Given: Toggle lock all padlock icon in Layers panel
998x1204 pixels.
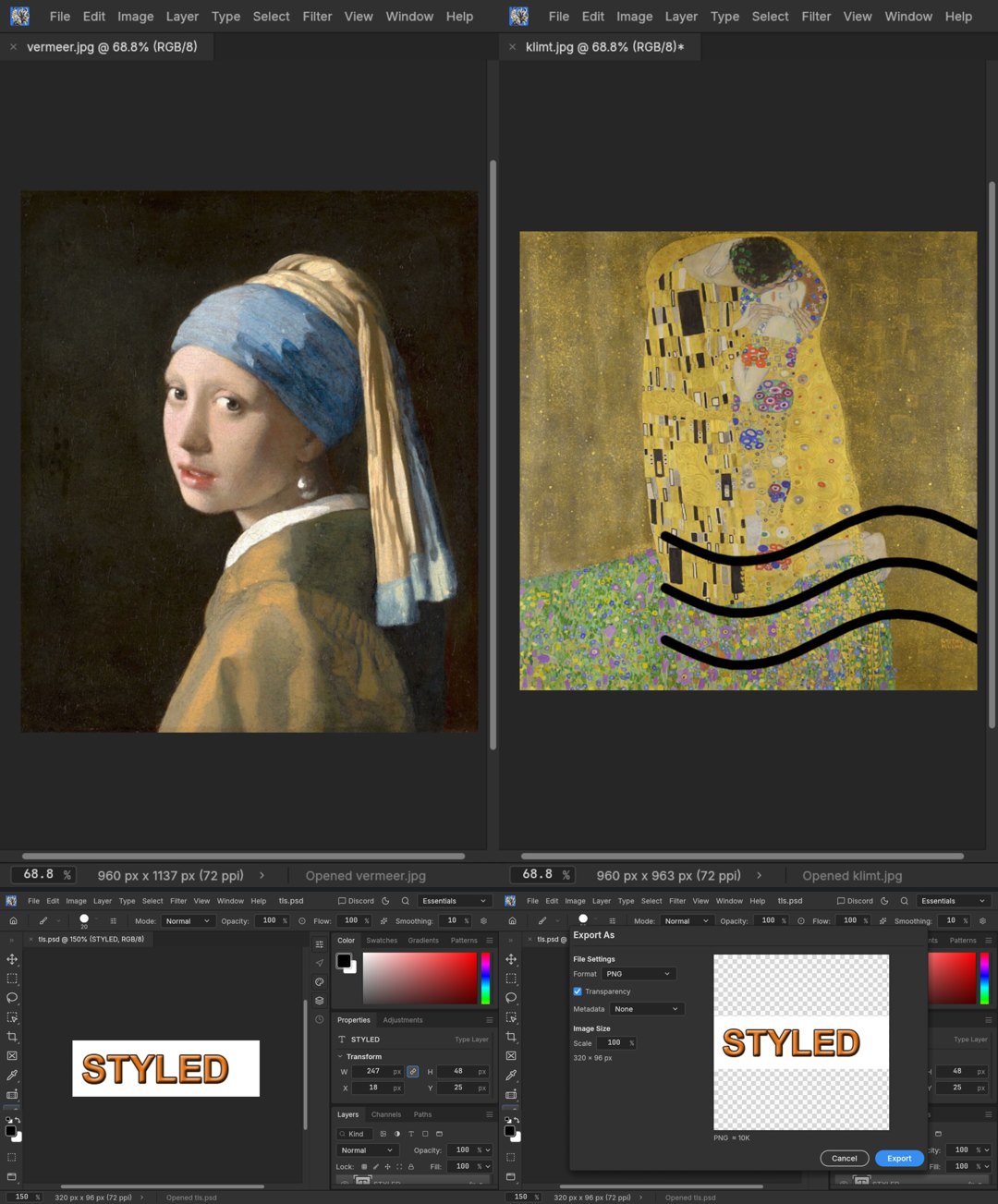Looking at the screenshot, I should point(411,1167).
